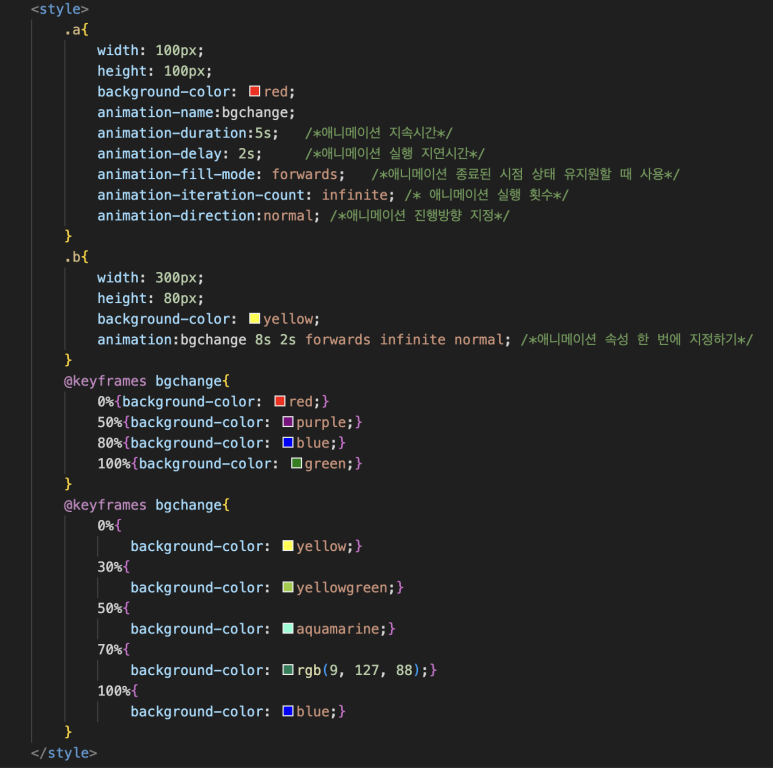773x768 pixels.
Task: Click the comment '애니메이션 실행 횟수'
Action: (x=486, y=195)
